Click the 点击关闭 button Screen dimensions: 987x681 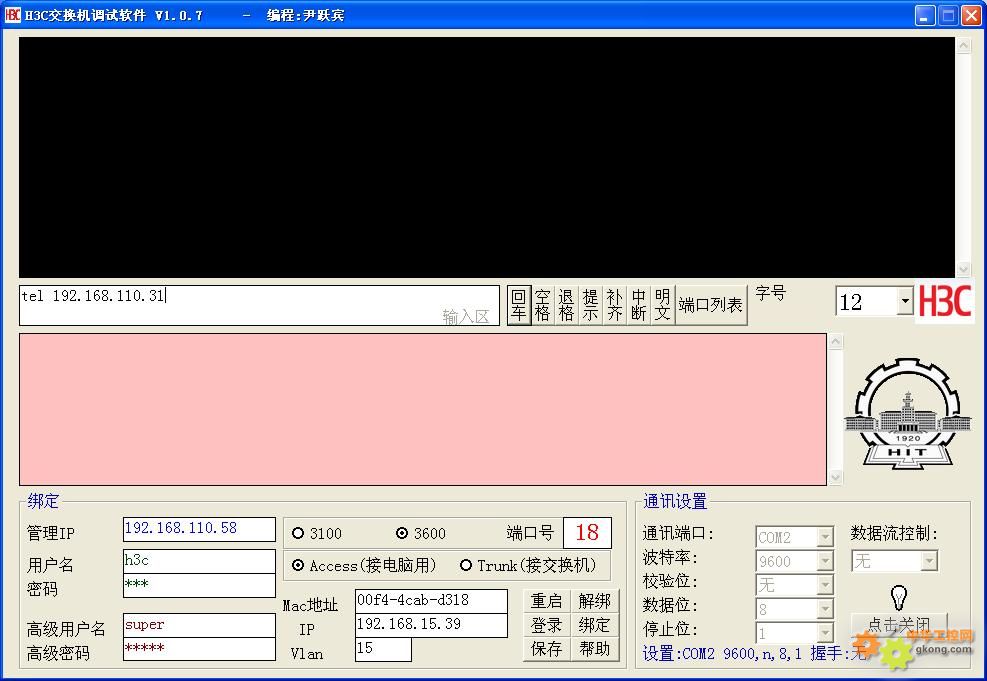click(x=899, y=624)
